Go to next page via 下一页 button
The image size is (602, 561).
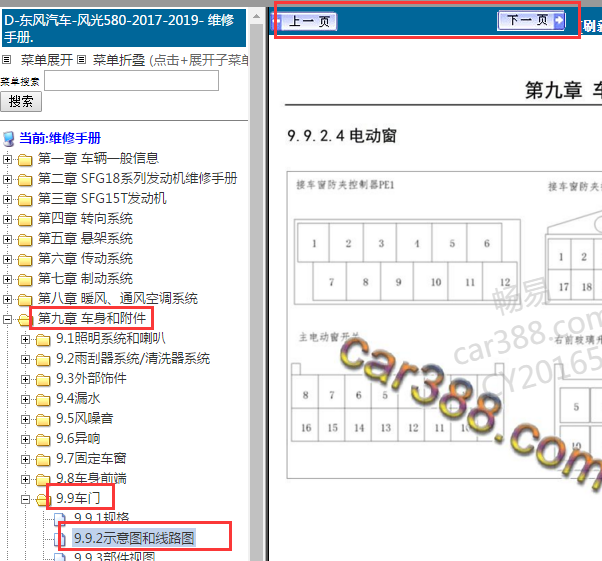tap(531, 20)
